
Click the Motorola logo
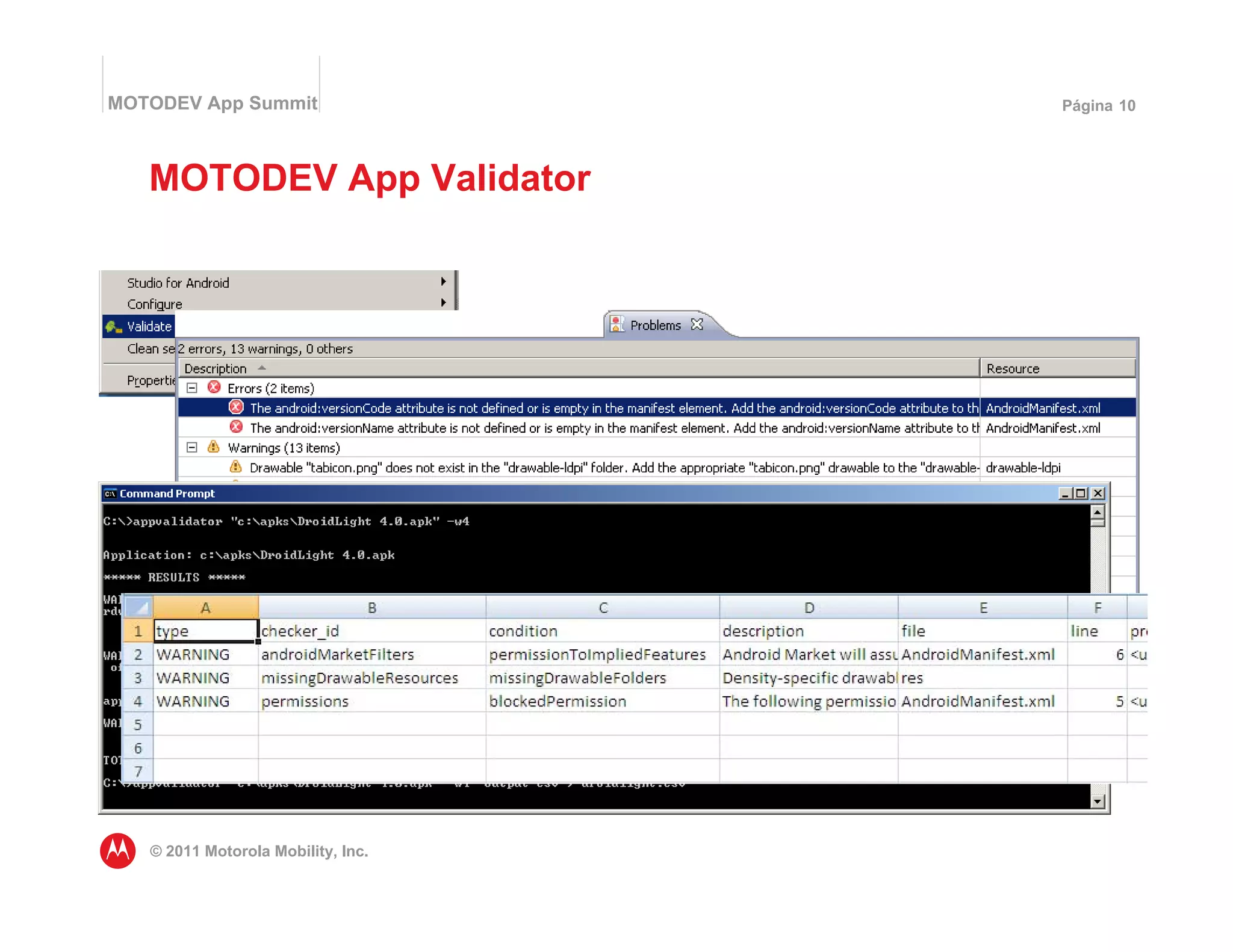[x=117, y=850]
